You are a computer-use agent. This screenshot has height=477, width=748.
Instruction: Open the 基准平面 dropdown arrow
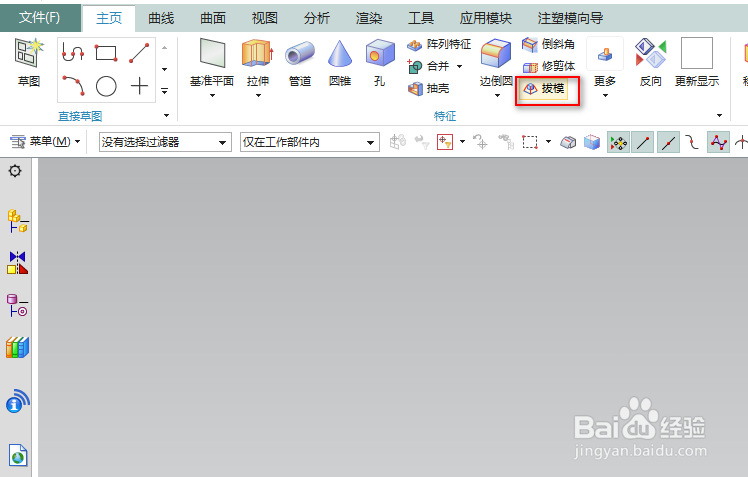[x=212, y=96]
